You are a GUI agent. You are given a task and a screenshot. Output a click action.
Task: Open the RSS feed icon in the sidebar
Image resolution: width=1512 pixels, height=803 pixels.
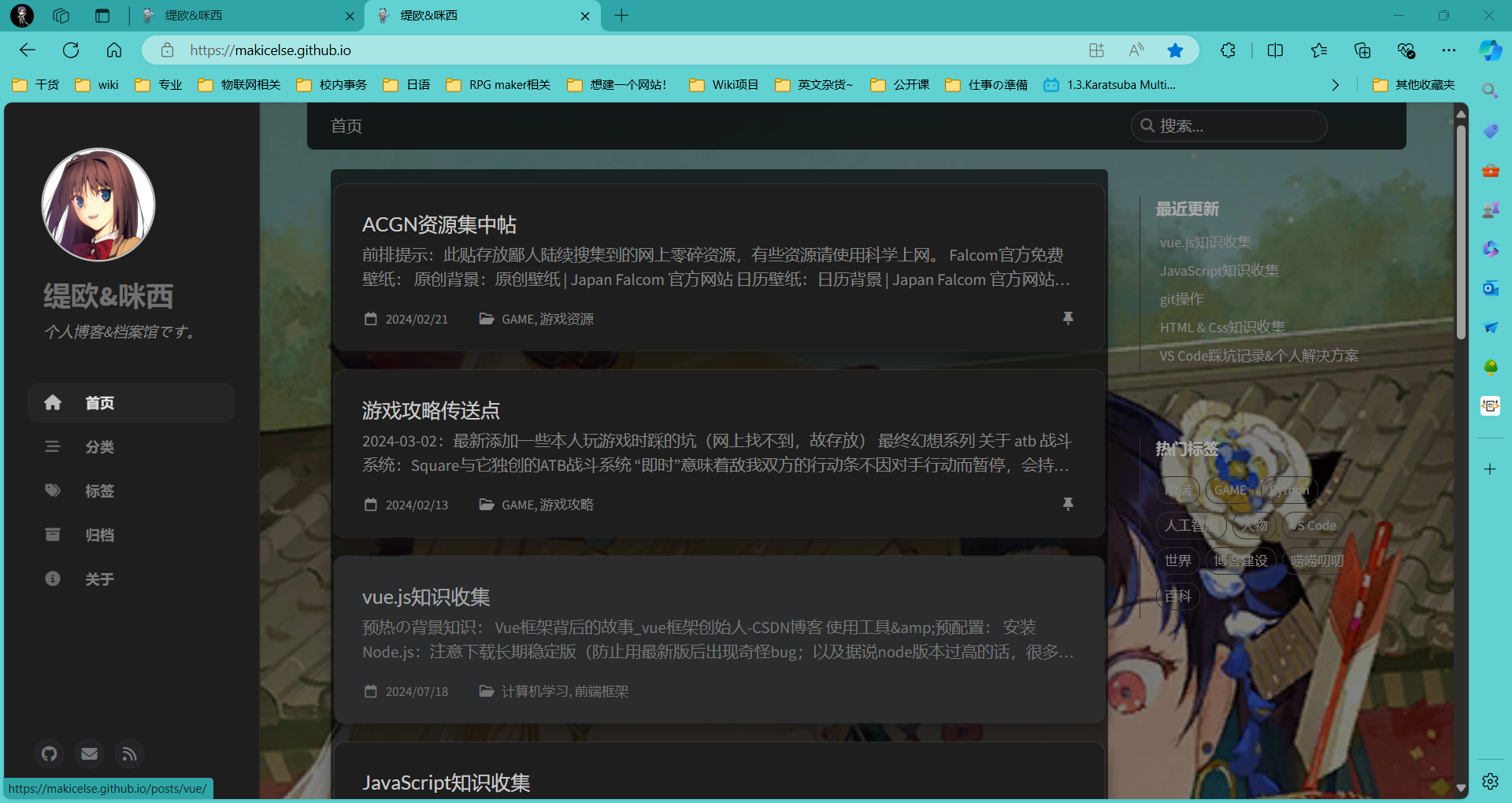pos(129,754)
